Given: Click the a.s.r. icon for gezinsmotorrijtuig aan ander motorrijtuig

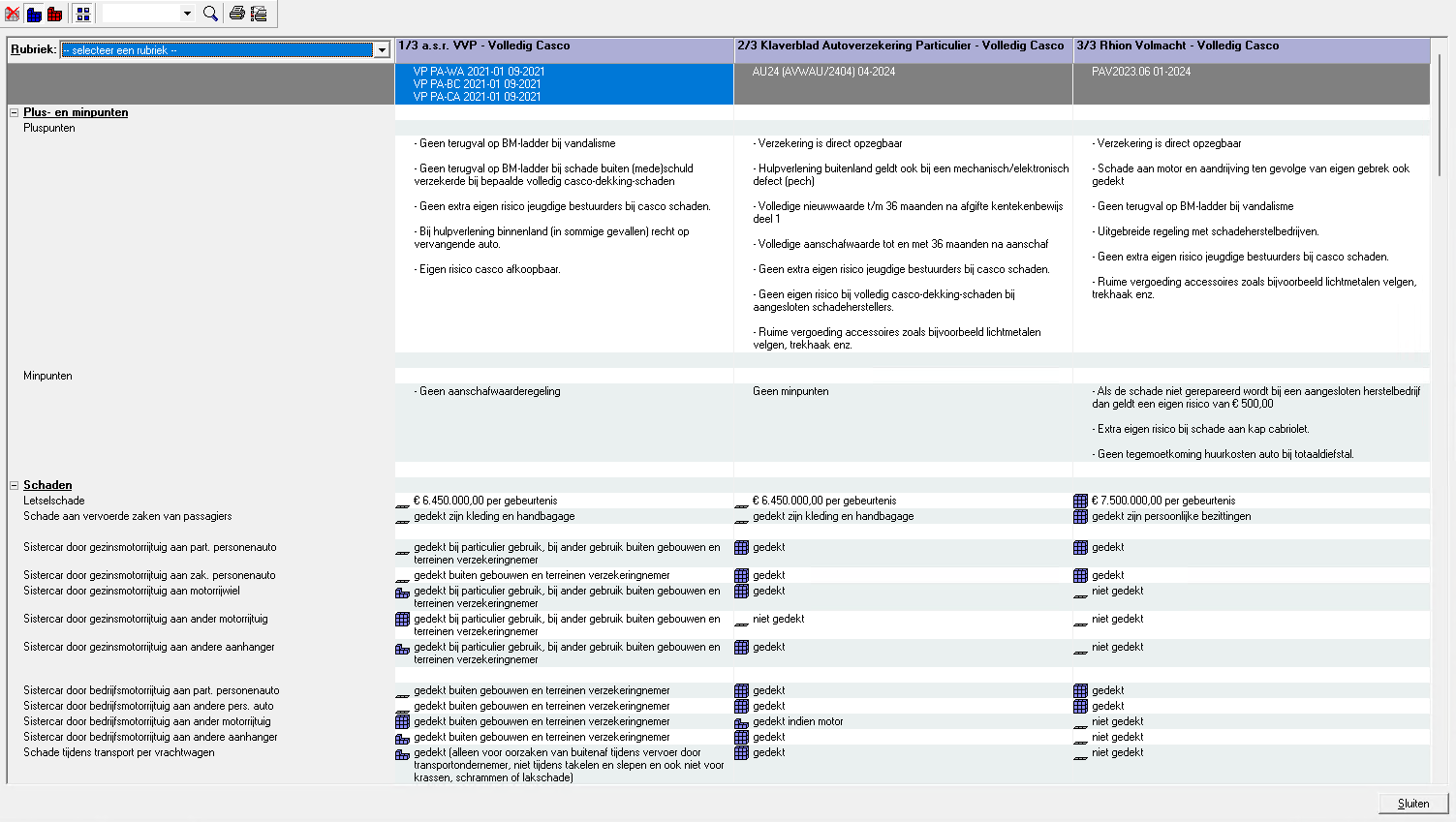Looking at the screenshot, I should point(402,620).
